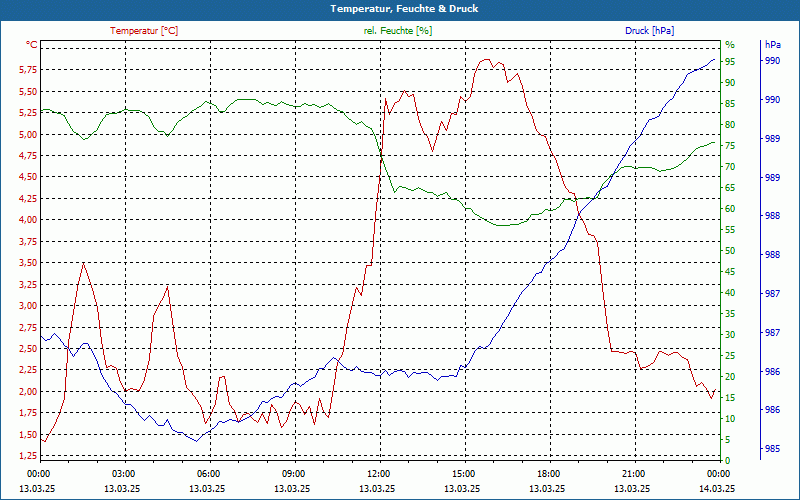Click green humidity axis value '30'
Viewport: 800px width, 500px height.
730,335
